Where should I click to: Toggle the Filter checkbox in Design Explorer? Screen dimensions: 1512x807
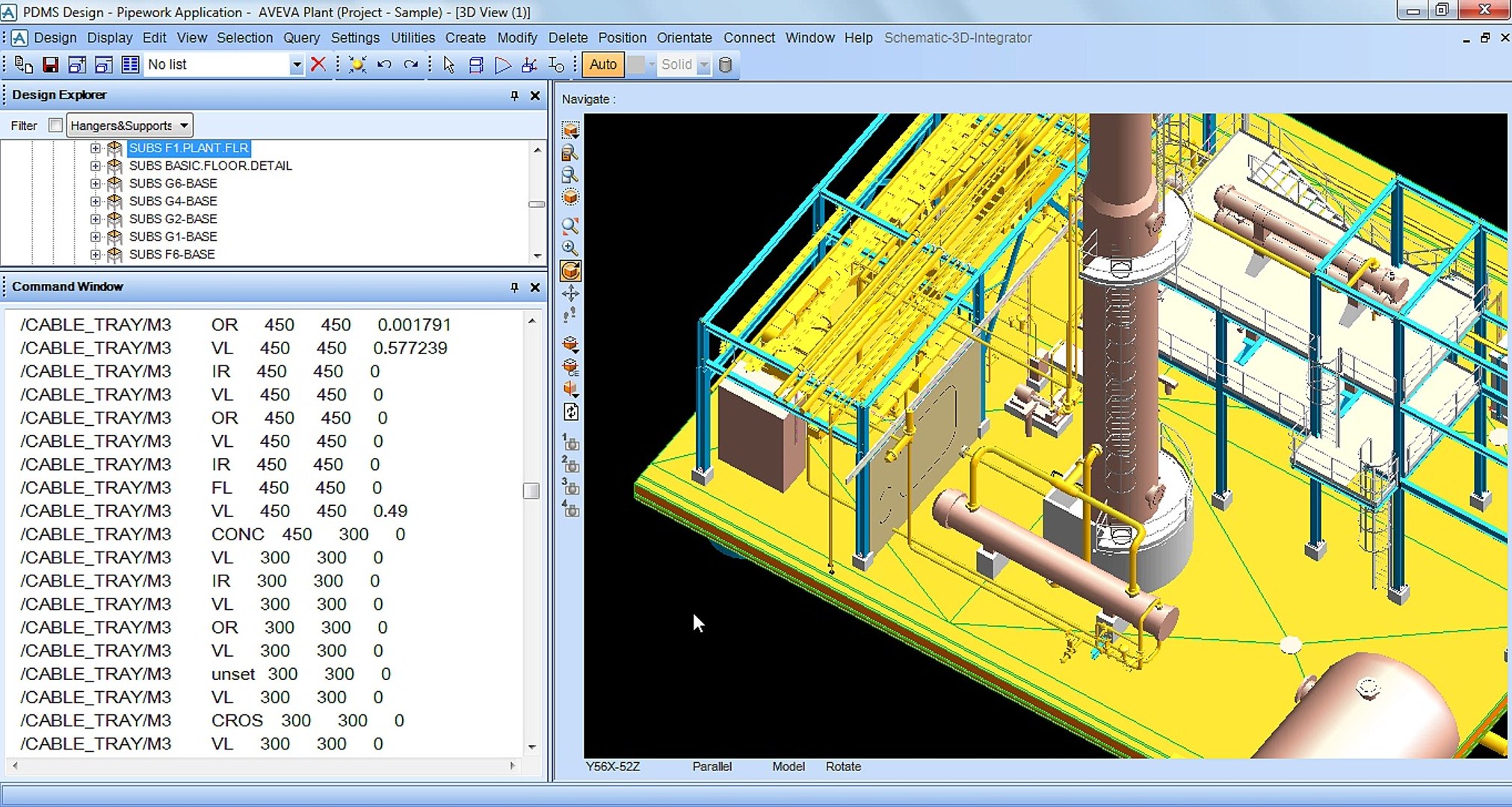(x=55, y=126)
